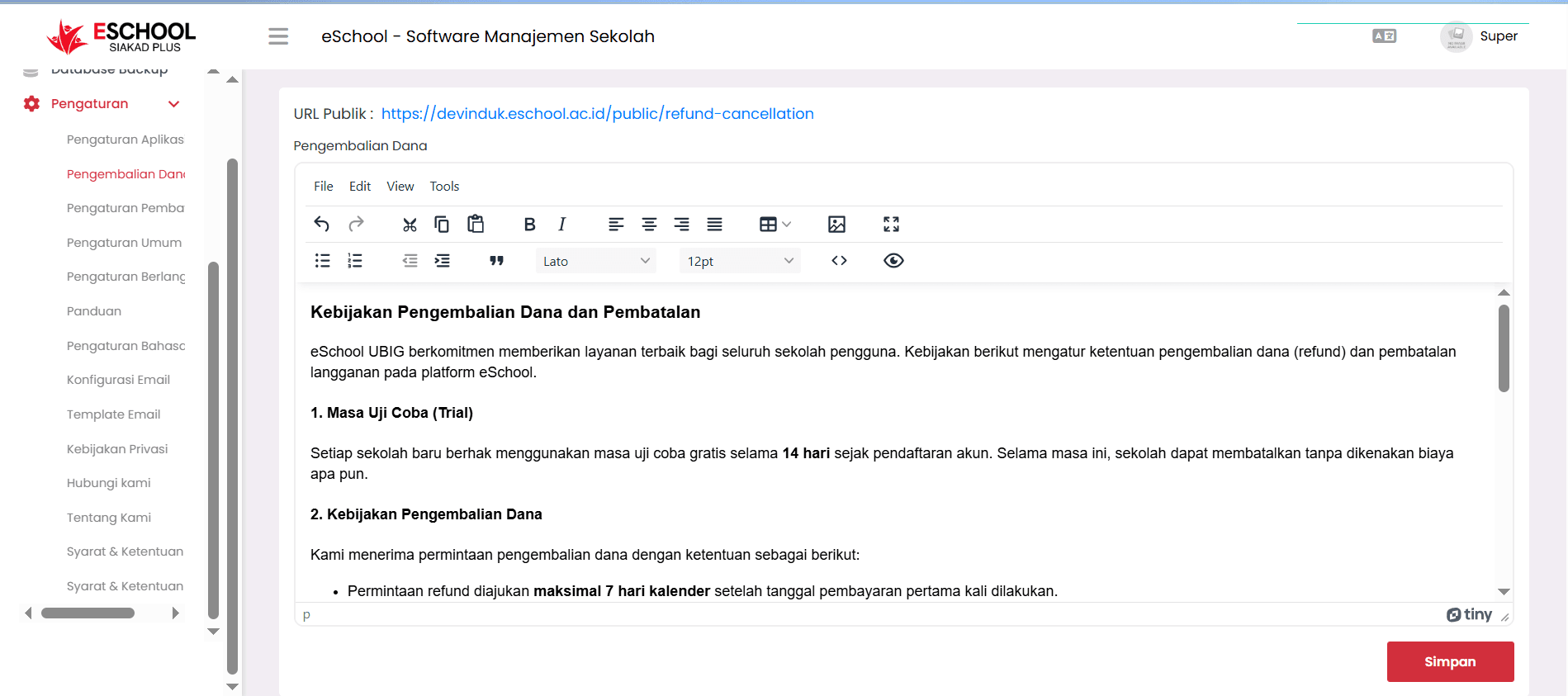
Task: Click the editor vertical scrollbar thumb
Action: tap(1504, 348)
